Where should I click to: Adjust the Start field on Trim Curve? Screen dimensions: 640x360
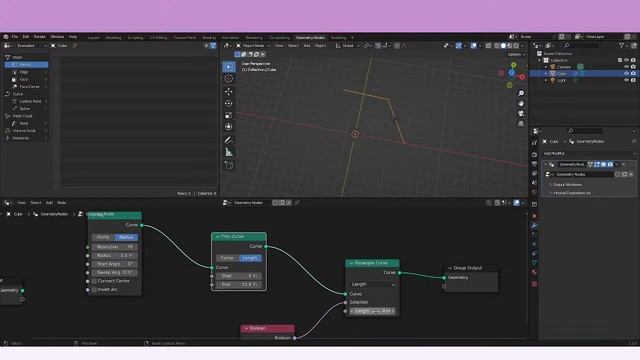click(239, 276)
